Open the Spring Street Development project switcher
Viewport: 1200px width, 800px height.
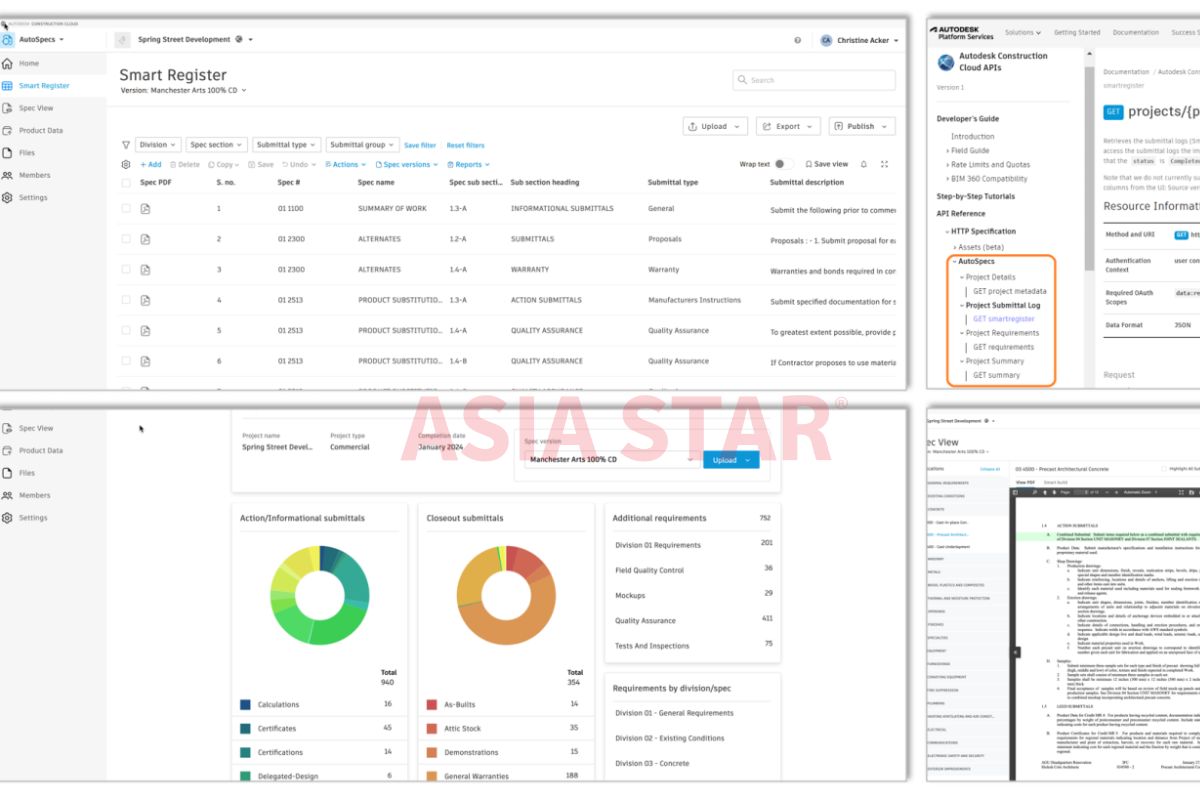coord(194,40)
